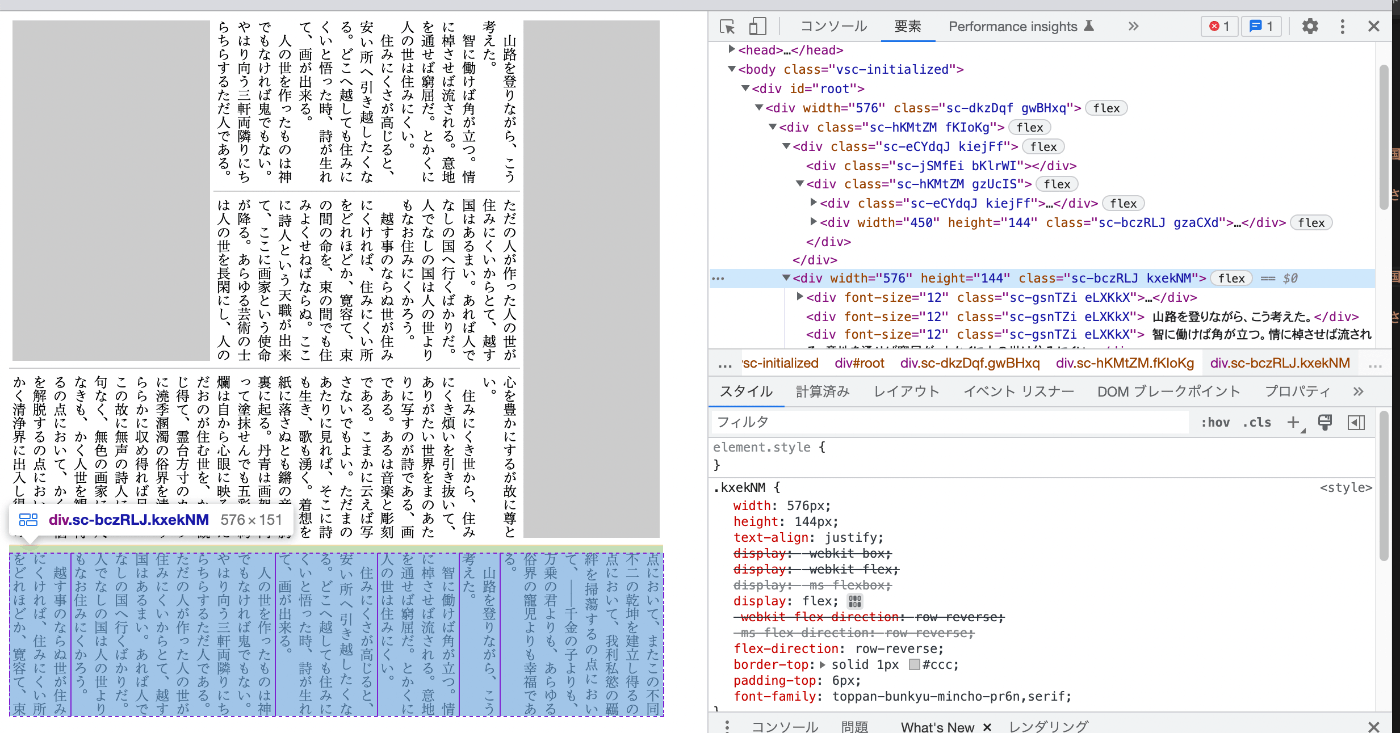
Task: Focus the フィルタ styles filter field
Action: [952, 422]
